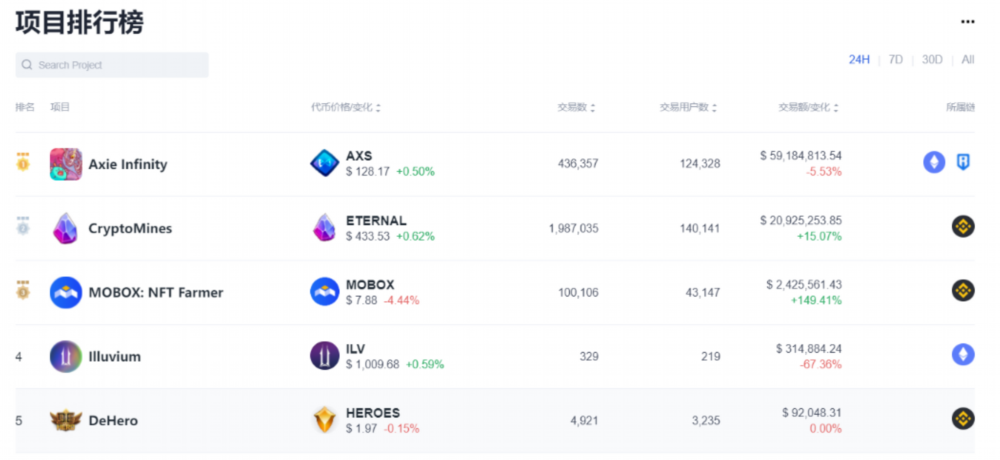Click the Illuvium project logo
Viewport: 1000px width, 460px height.
click(66, 357)
